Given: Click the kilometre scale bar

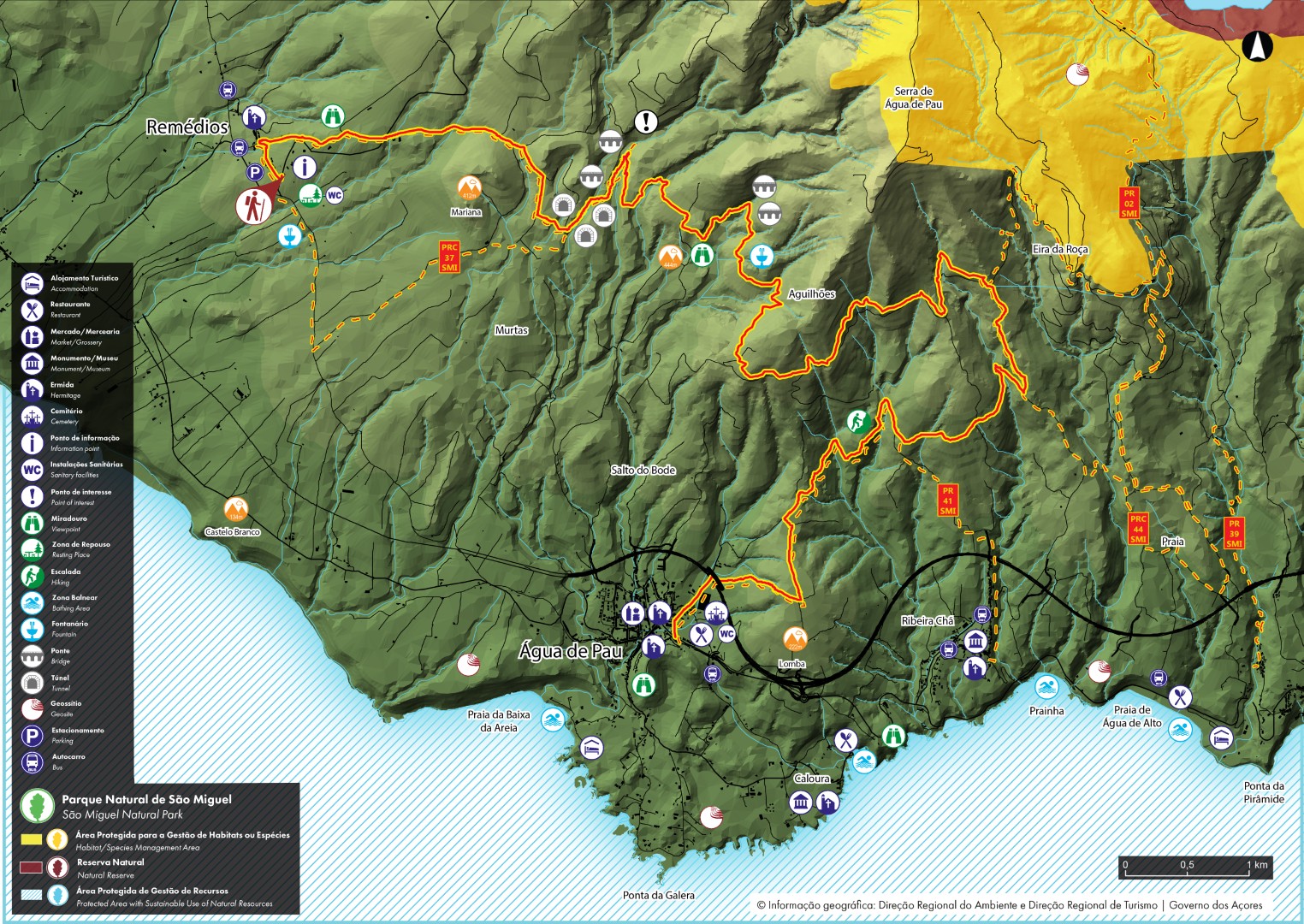Looking at the screenshot, I should pyautogui.click(x=1195, y=868).
